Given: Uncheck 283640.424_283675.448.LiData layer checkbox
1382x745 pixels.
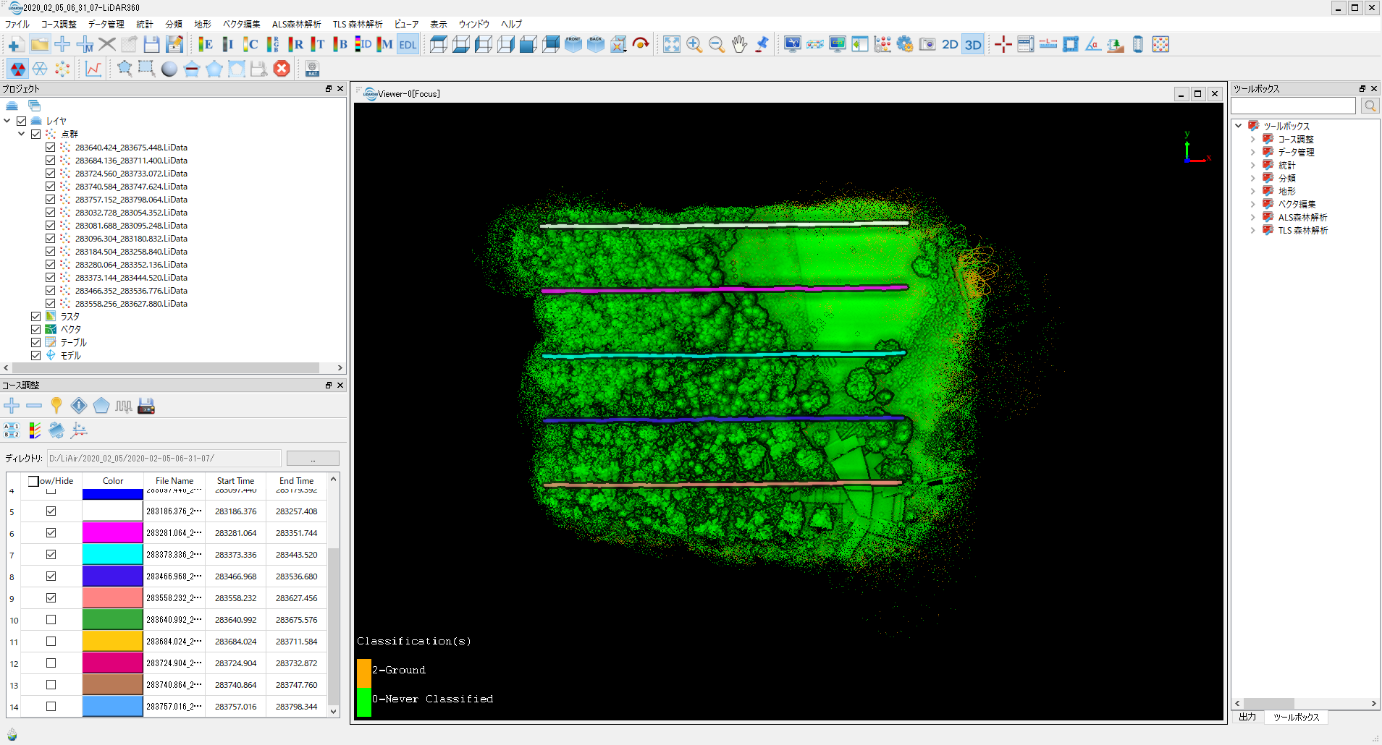Looking at the screenshot, I should 50,147.
